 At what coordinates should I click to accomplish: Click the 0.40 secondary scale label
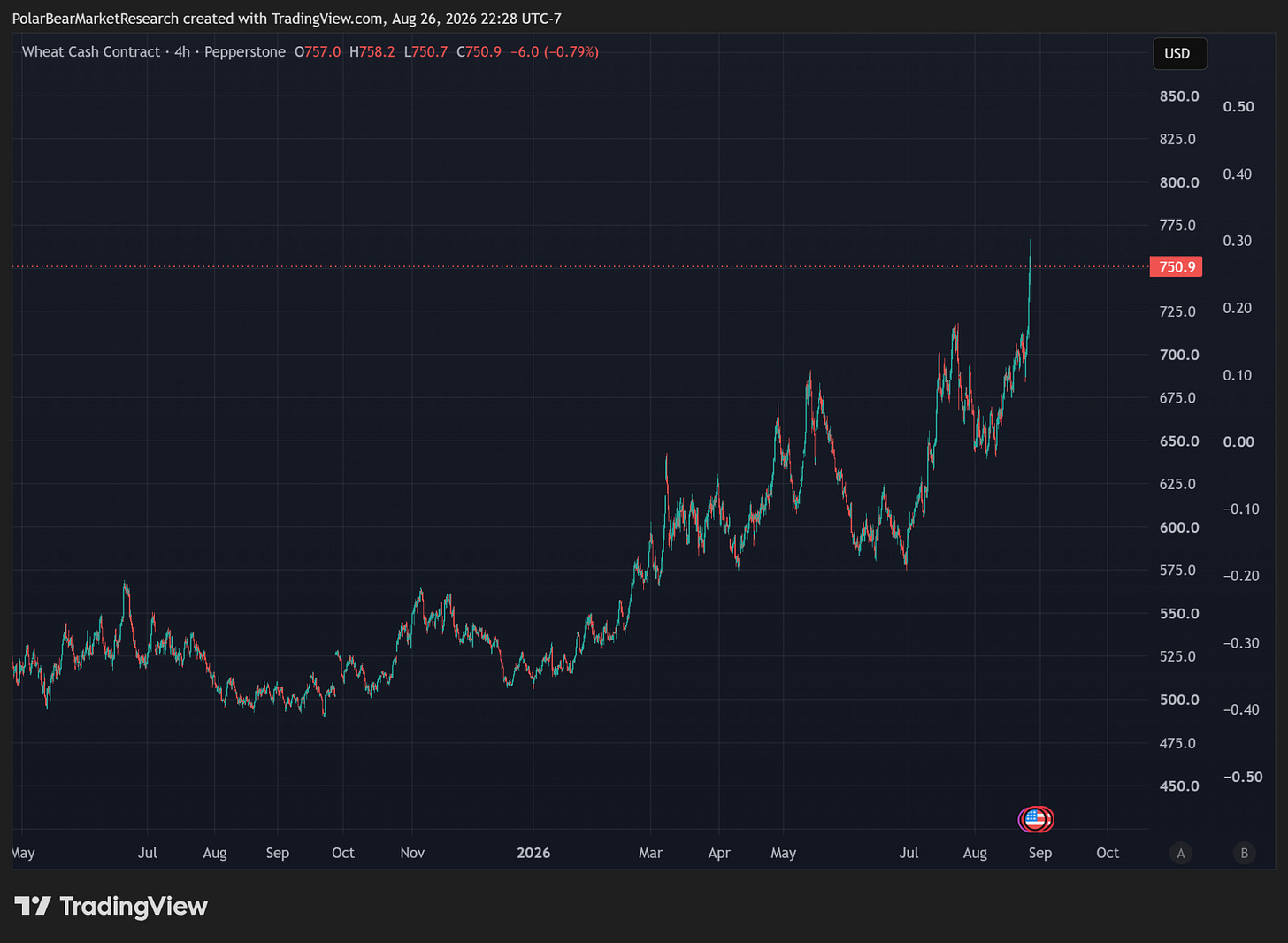click(x=1238, y=173)
